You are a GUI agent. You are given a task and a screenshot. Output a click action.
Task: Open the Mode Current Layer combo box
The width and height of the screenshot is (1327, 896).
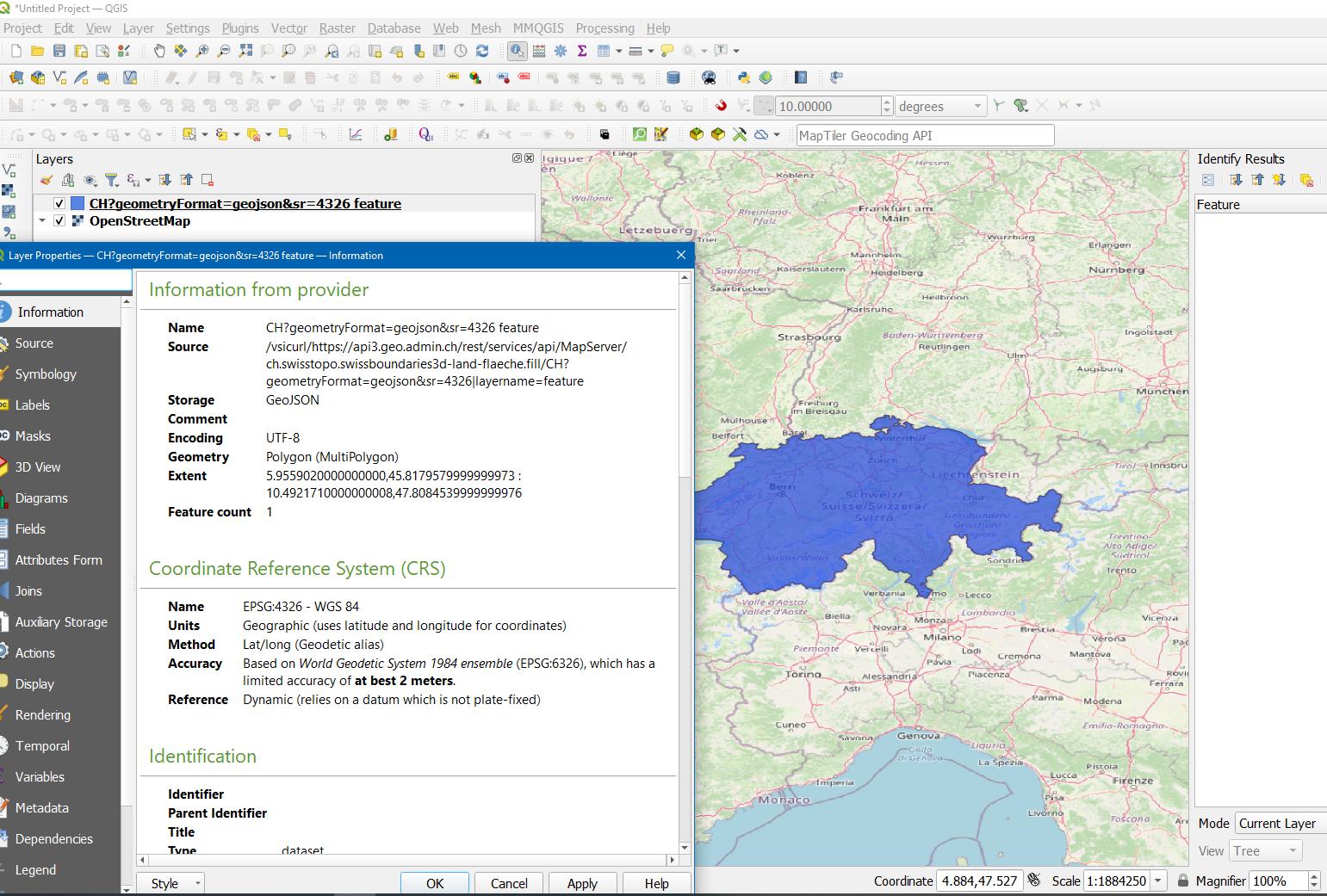[1280, 823]
